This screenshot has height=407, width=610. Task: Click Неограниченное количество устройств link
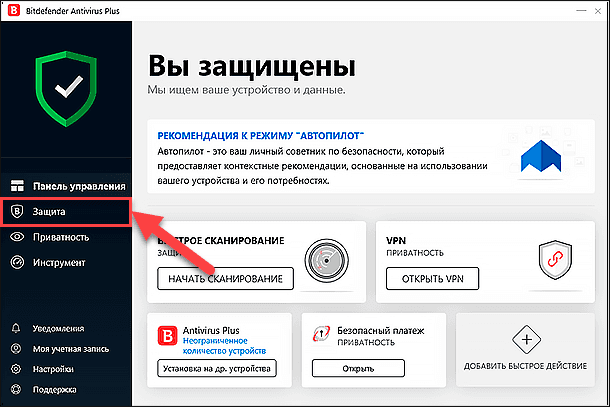(224, 346)
